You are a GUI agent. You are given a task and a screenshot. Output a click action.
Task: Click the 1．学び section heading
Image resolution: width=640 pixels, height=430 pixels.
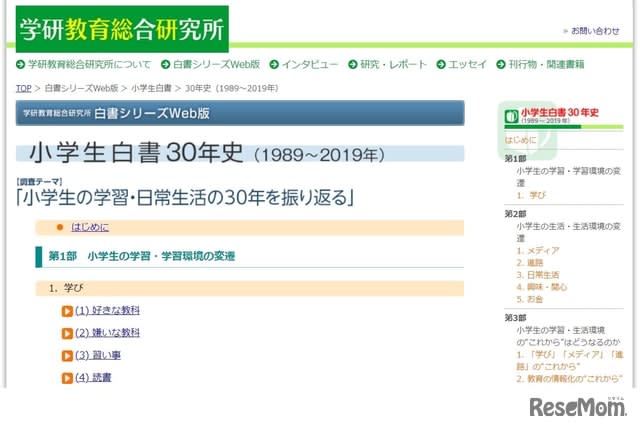click(249, 288)
